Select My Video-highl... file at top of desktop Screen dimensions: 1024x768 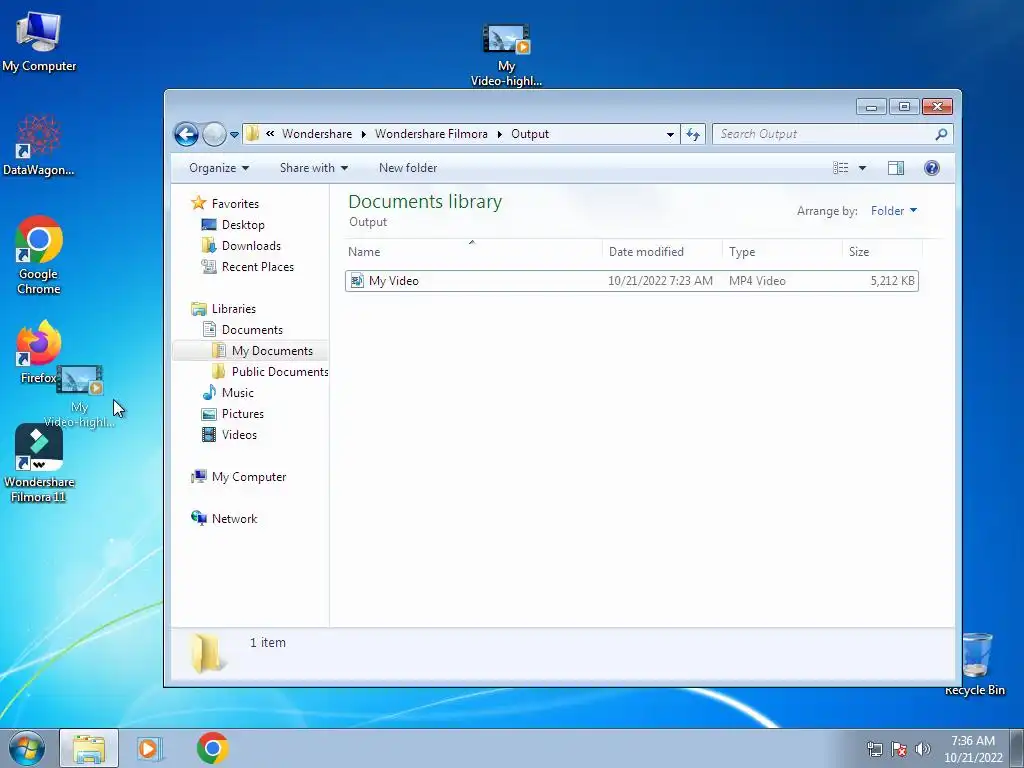506,55
